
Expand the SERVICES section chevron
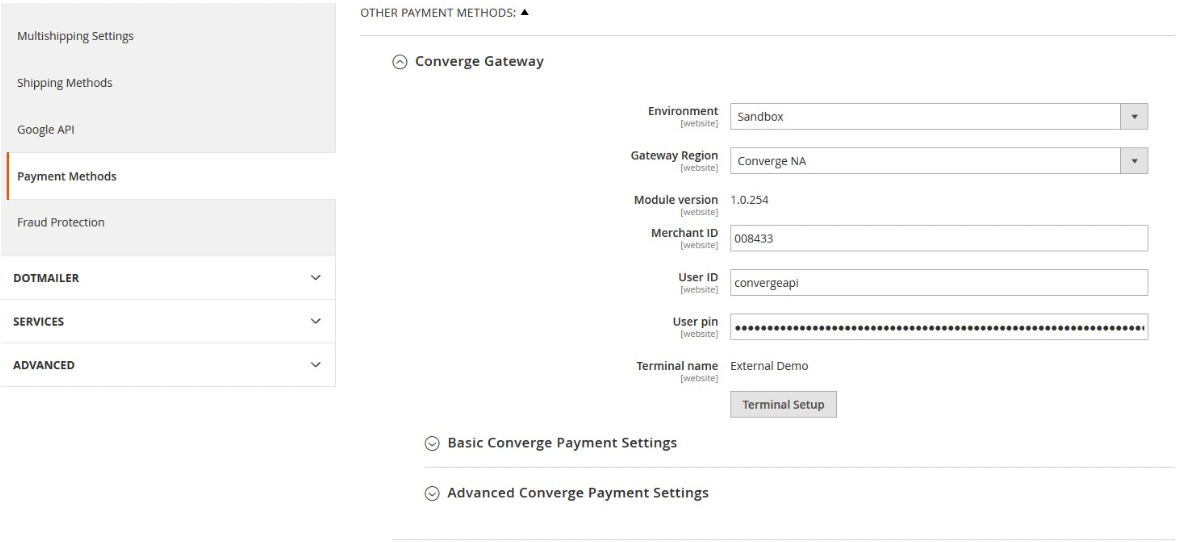[x=316, y=321]
